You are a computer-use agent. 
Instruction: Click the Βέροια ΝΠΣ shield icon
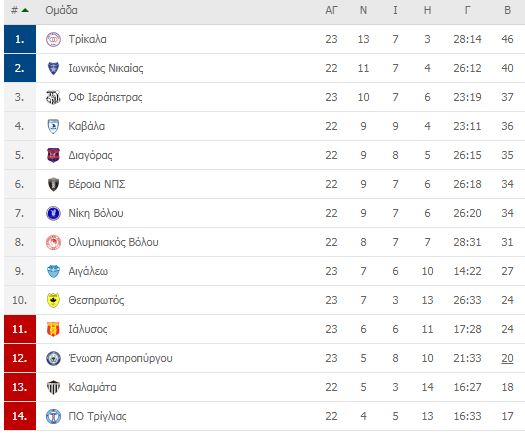(53, 184)
